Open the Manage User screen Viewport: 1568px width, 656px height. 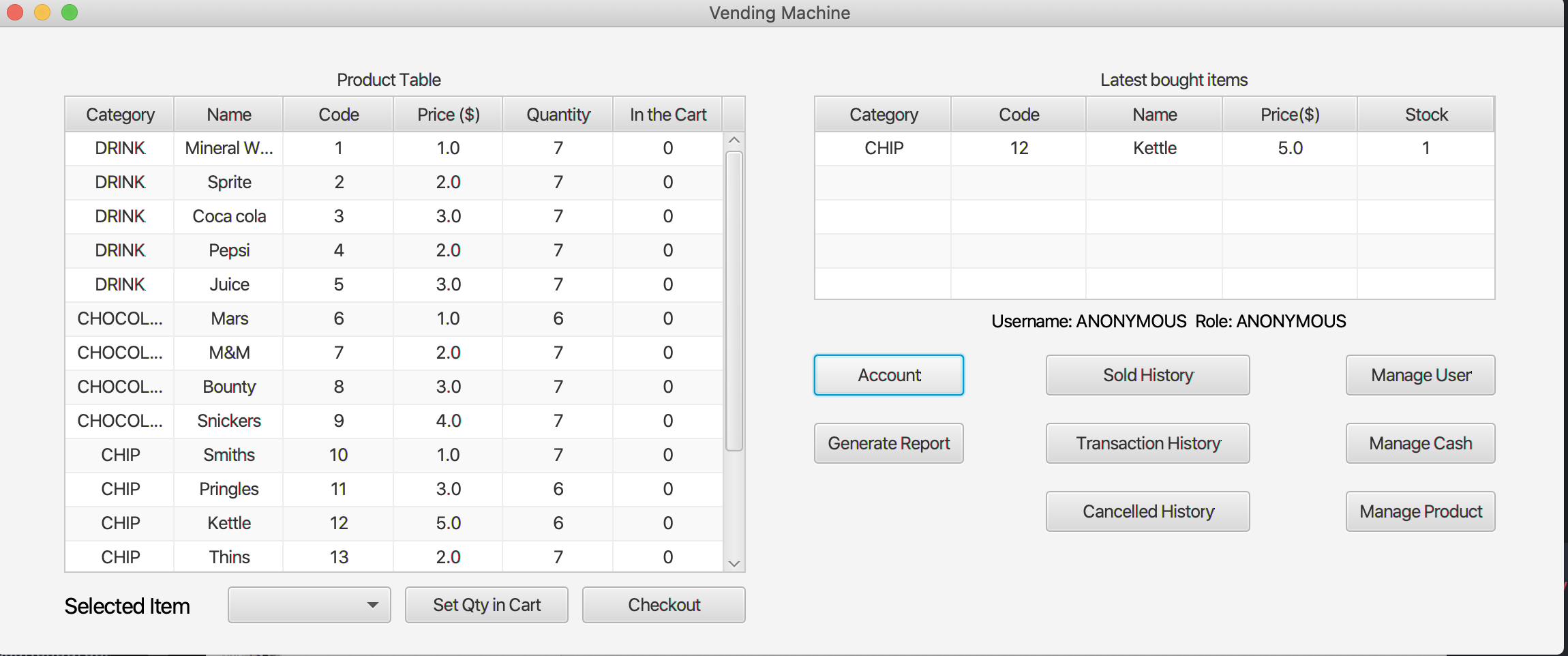pos(1420,375)
